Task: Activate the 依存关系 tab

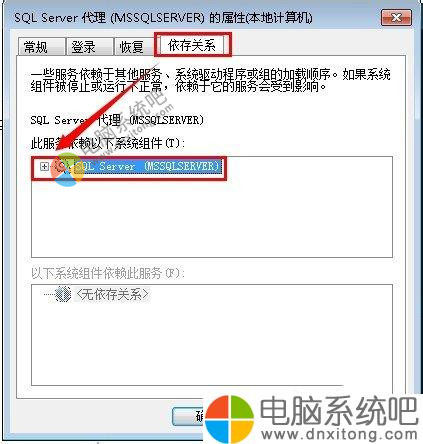Action: coord(192,45)
